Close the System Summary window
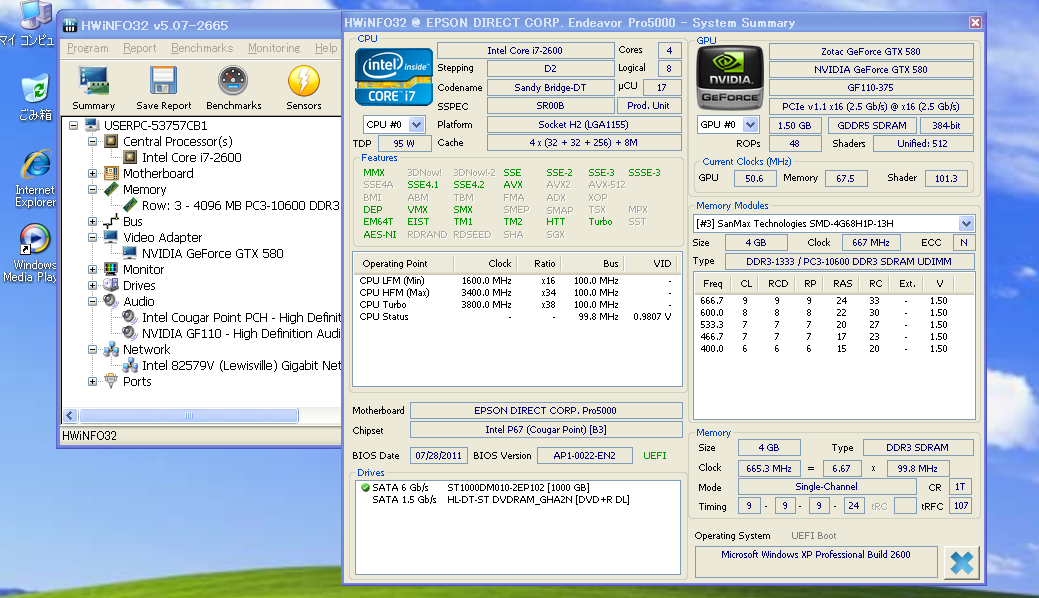 (975, 23)
